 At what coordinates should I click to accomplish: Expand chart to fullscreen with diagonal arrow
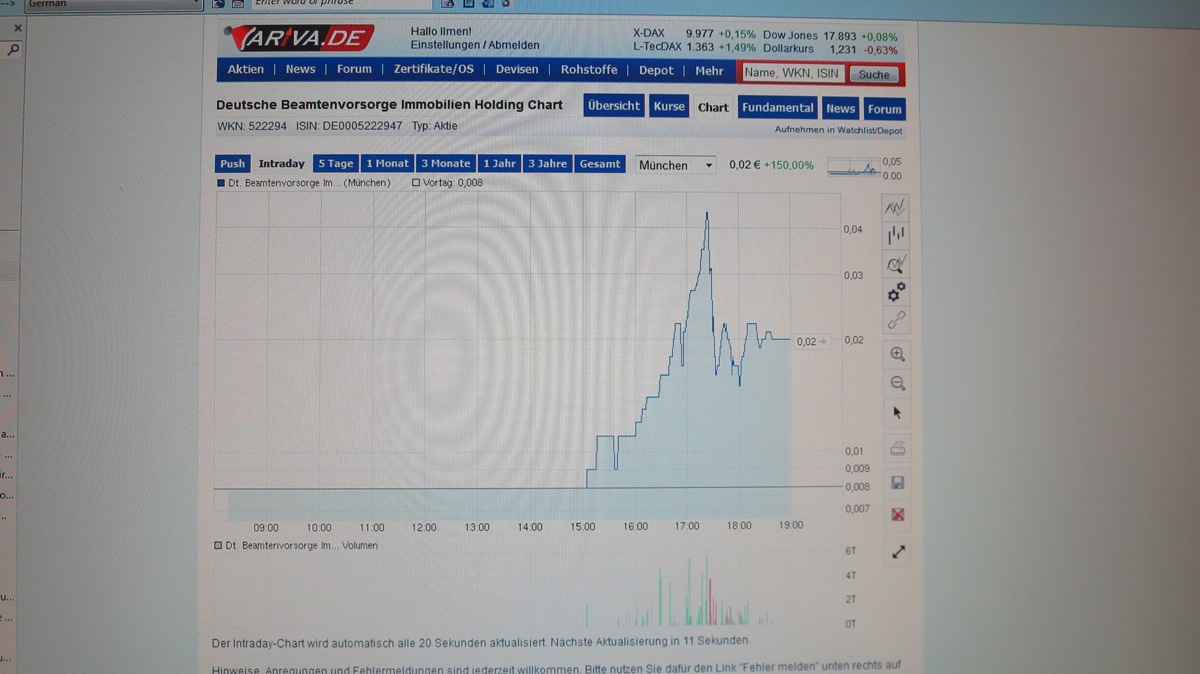[x=898, y=551]
